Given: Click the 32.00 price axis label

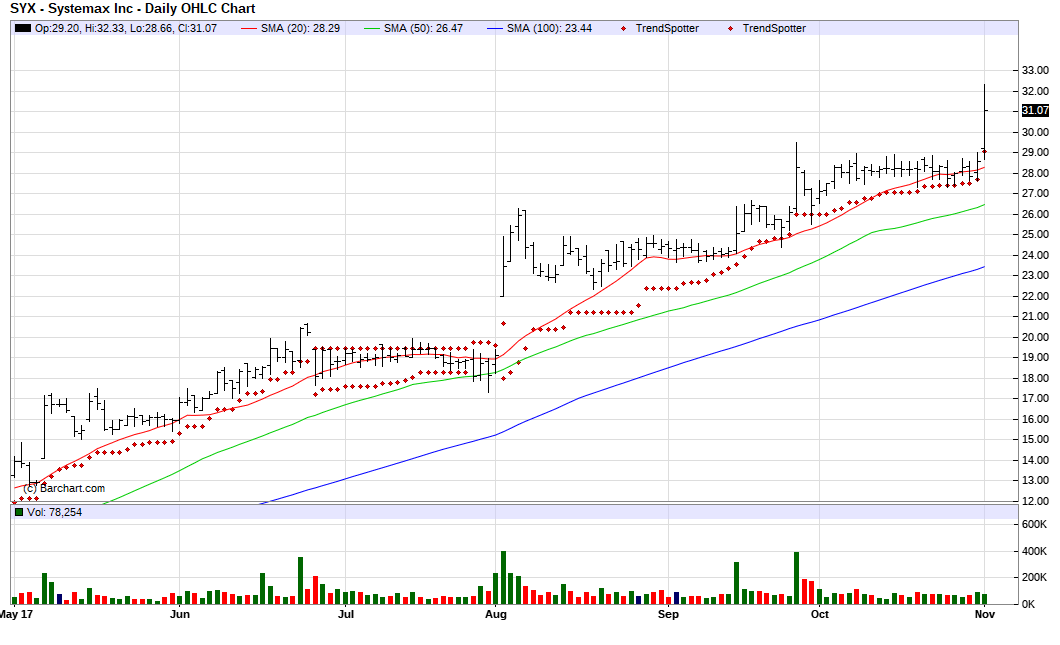Looking at the screenshot, I should pyautogui.click(x=1035, y=91).
